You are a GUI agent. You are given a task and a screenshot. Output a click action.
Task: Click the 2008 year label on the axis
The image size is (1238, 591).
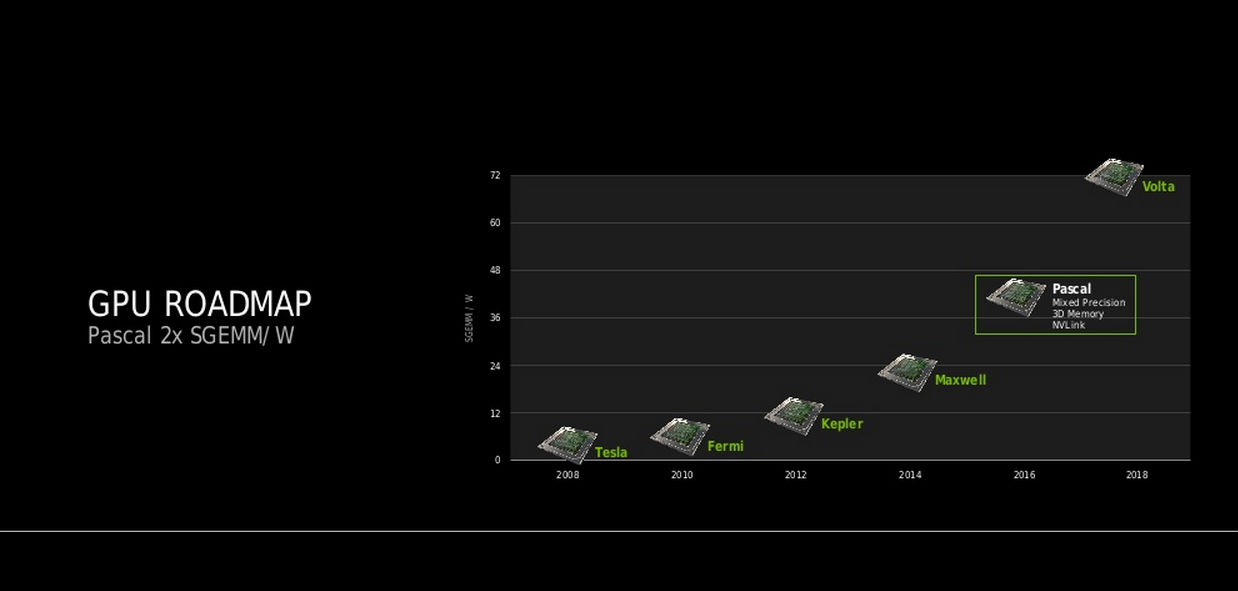568,475
